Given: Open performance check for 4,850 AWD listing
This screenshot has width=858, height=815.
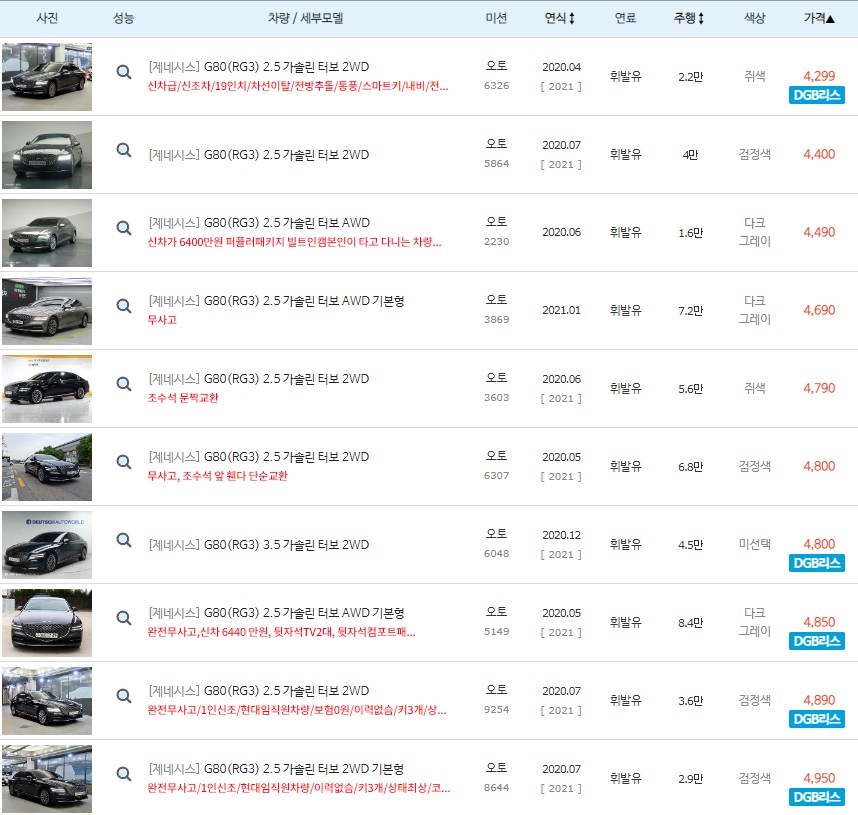Looking at the screenshot, I should pyautogui.click(x=124, y=617).
